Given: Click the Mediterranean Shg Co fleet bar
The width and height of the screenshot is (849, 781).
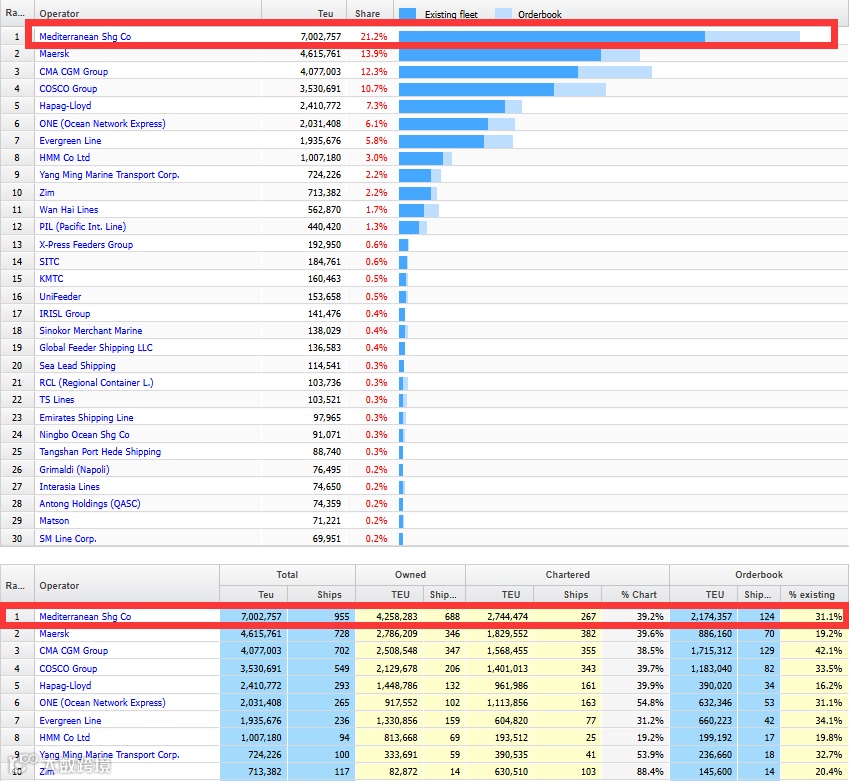Looking at the screenshot, I should tap(599, 36).
